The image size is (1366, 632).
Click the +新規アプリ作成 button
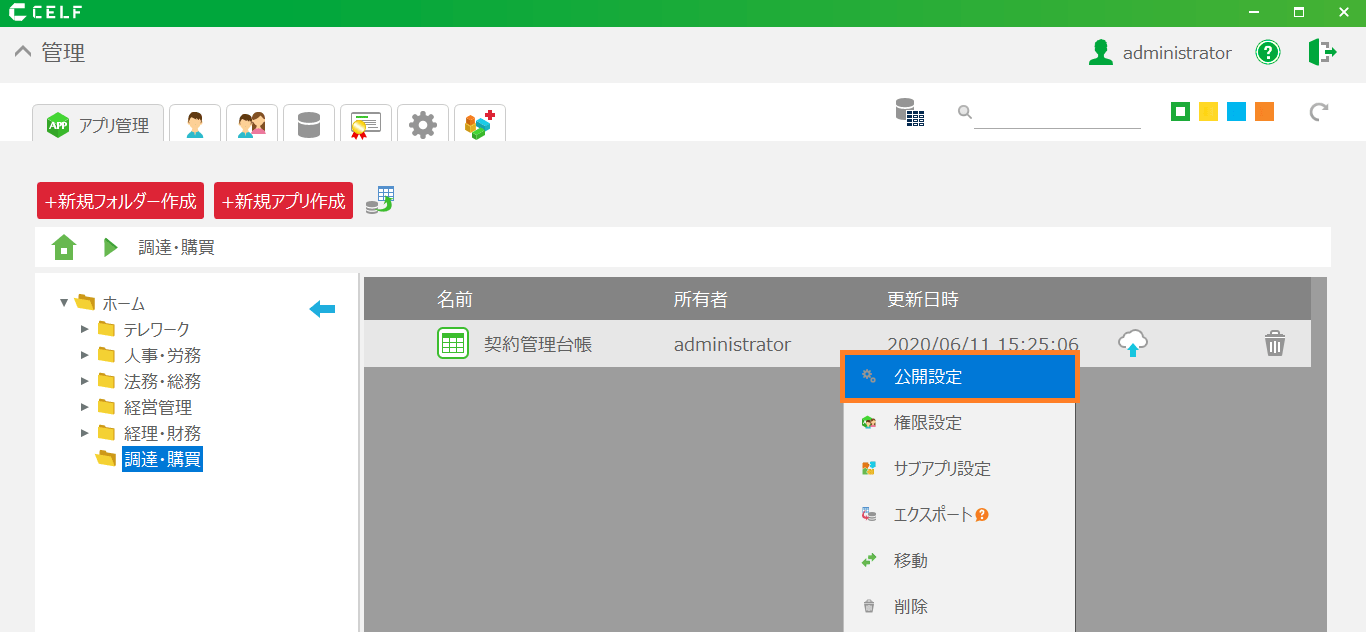click(283, 201)
